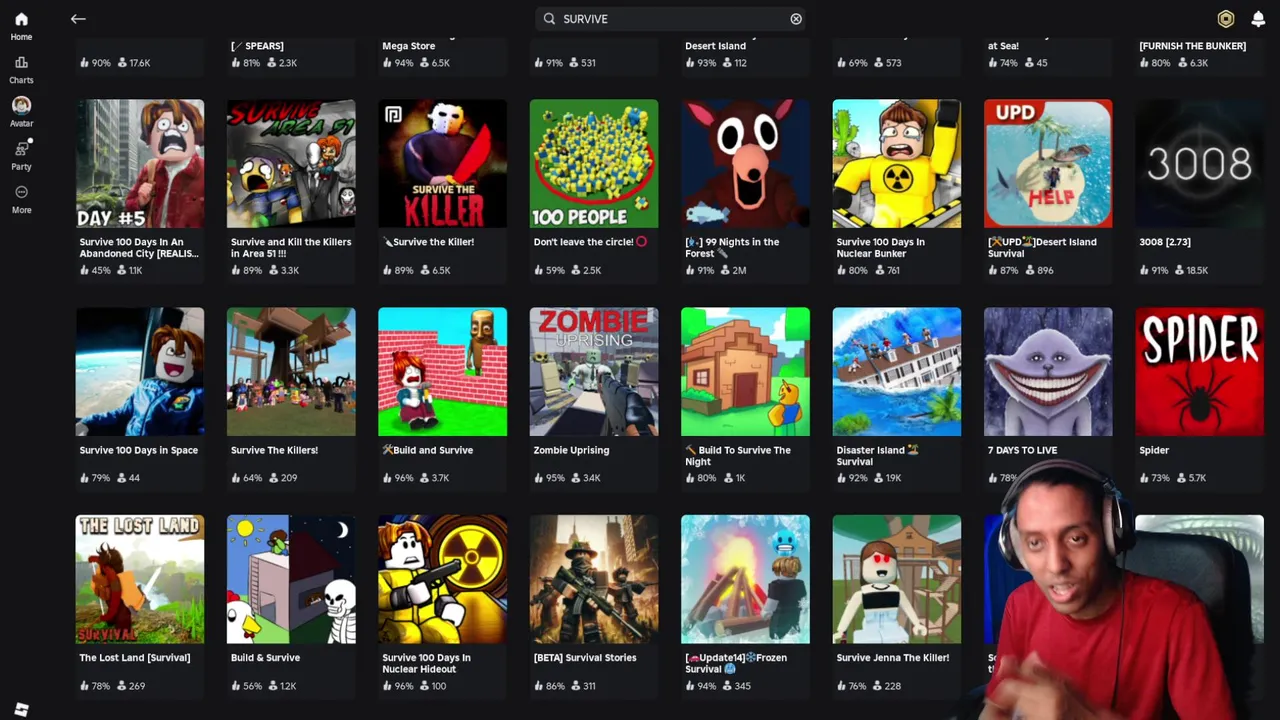
Task: Open Build and Survive thumbnail
Action: pos(442,371)
